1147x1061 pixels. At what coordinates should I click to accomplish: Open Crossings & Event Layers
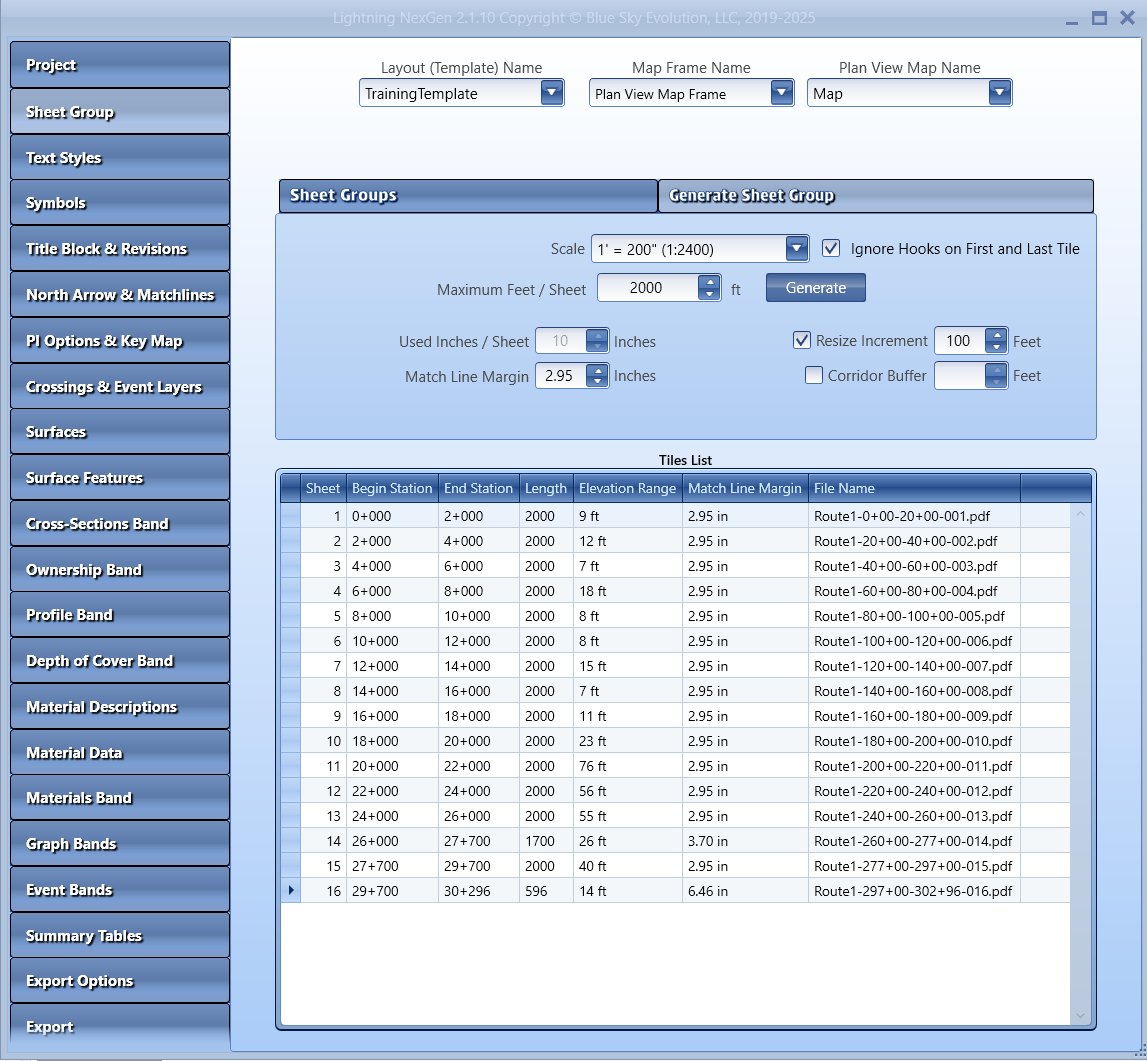coord(120,387)
